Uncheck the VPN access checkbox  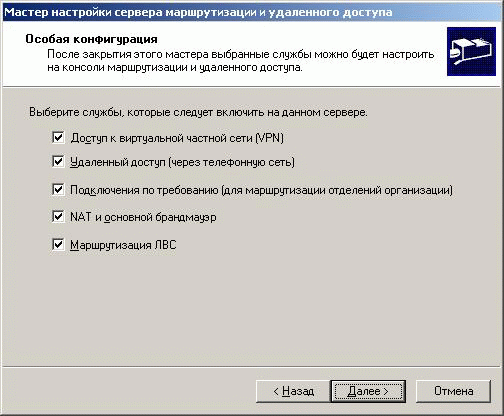coord(58,137)
